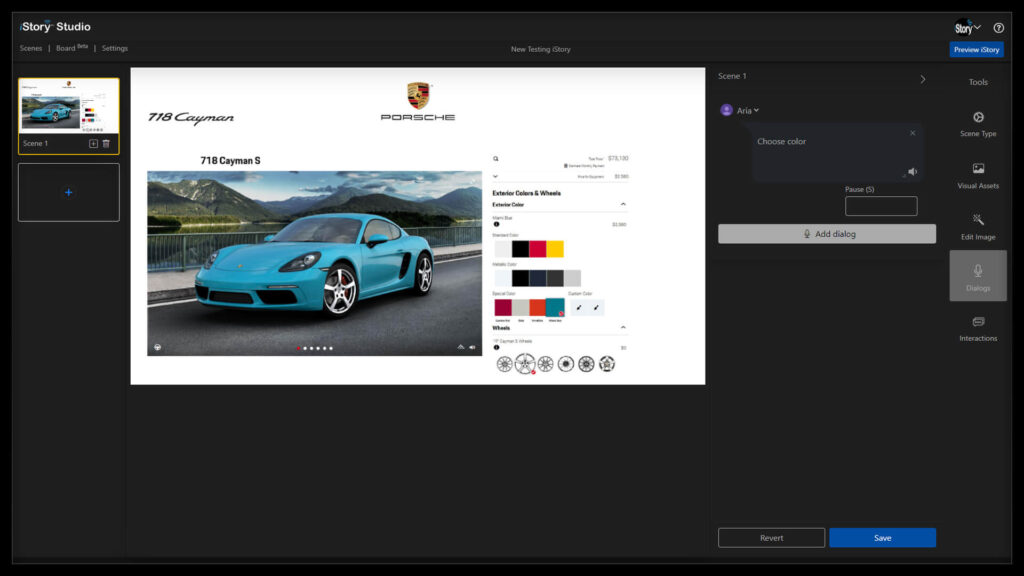Pick the crimson special color swatch
Viewport: 1024px width, 576px height.
pos(503,308)
